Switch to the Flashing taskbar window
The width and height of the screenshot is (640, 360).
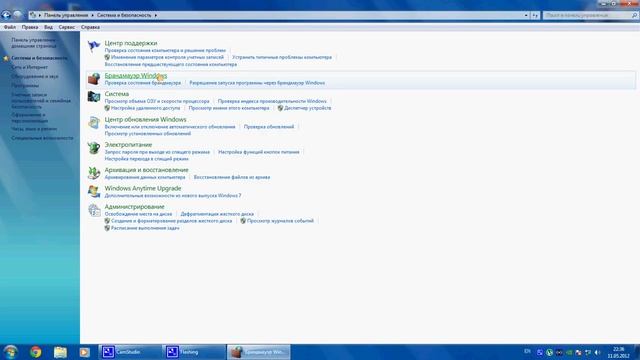[x=194, y=352]
